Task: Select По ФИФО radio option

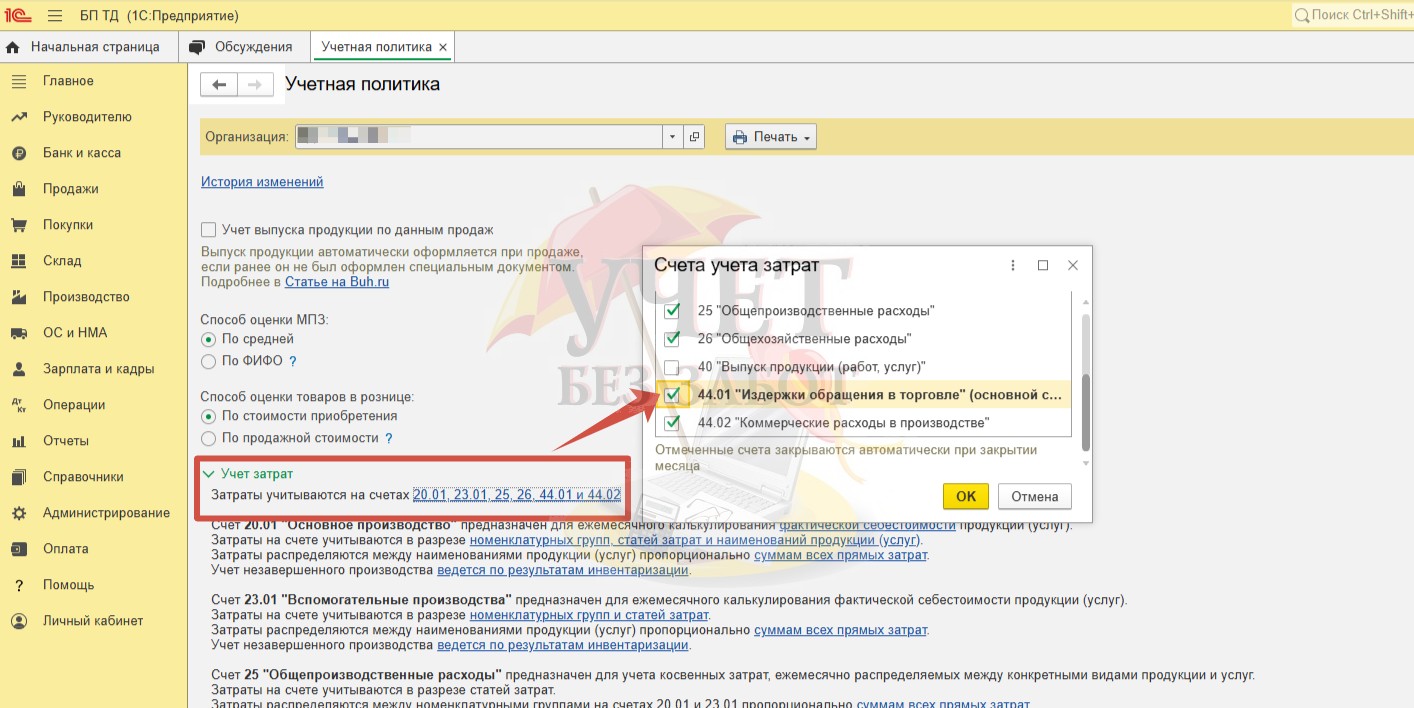Action: 209,361
